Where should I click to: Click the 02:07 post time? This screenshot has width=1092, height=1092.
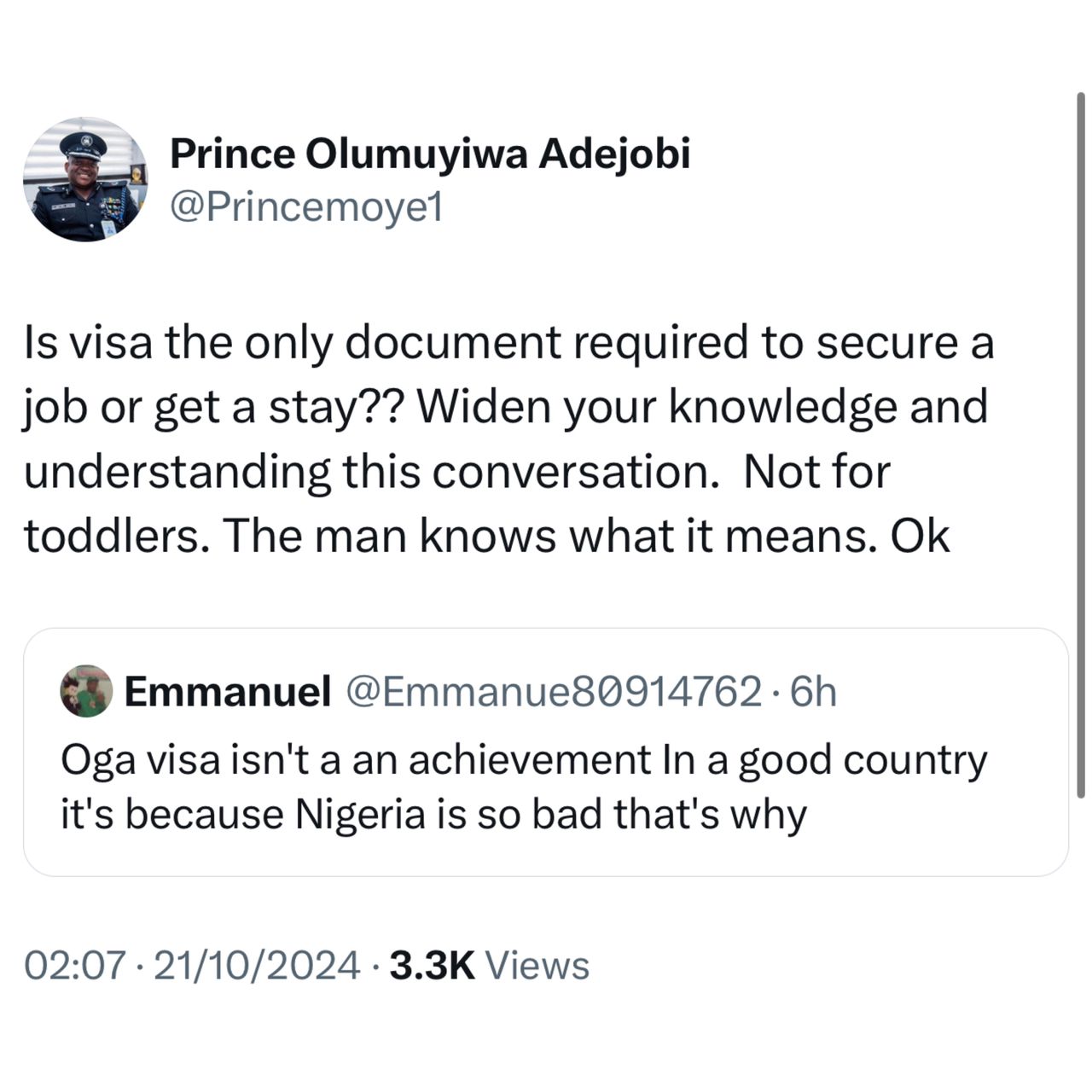point(75,966)
